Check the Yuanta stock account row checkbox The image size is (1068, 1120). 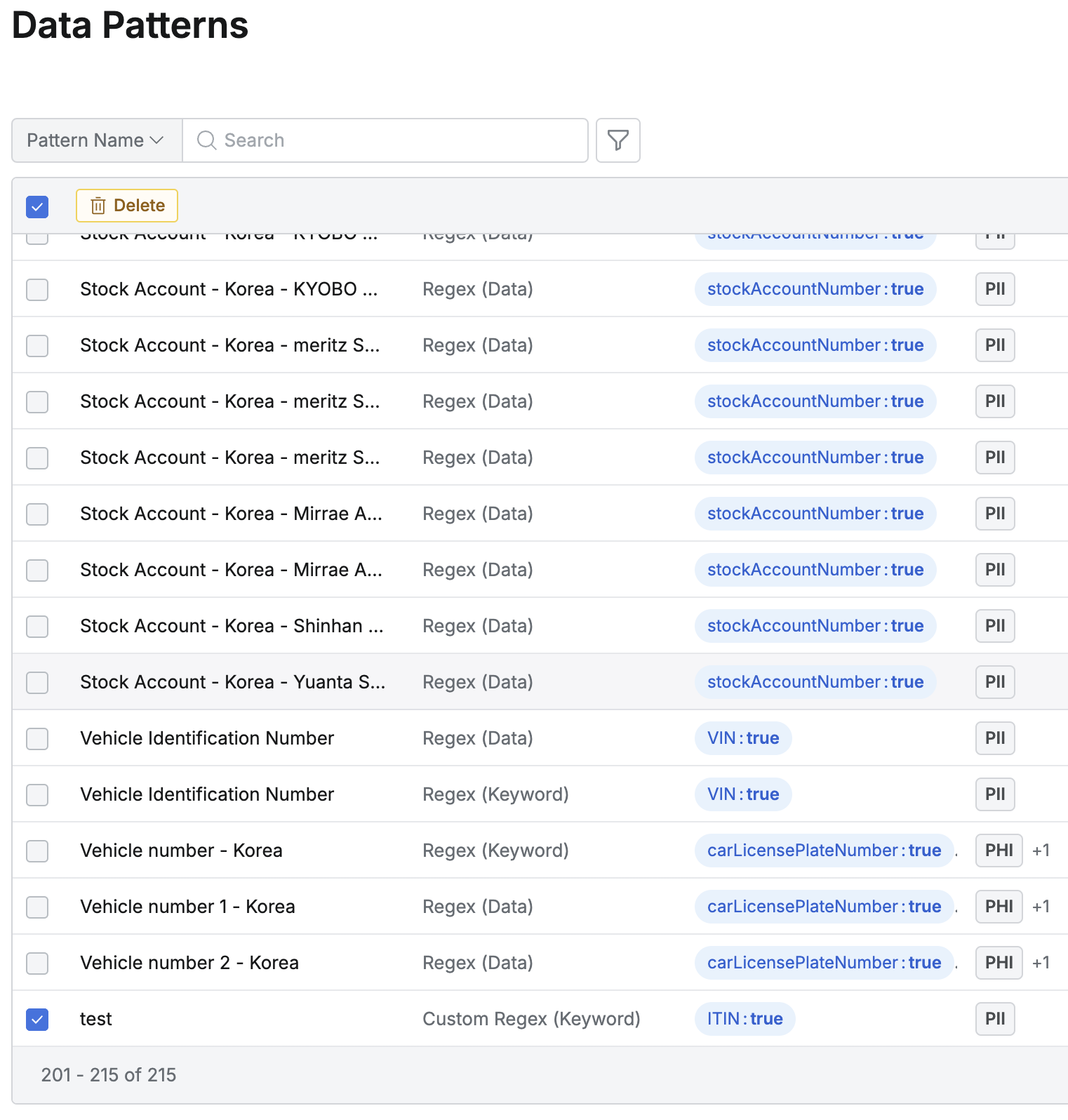37,682
